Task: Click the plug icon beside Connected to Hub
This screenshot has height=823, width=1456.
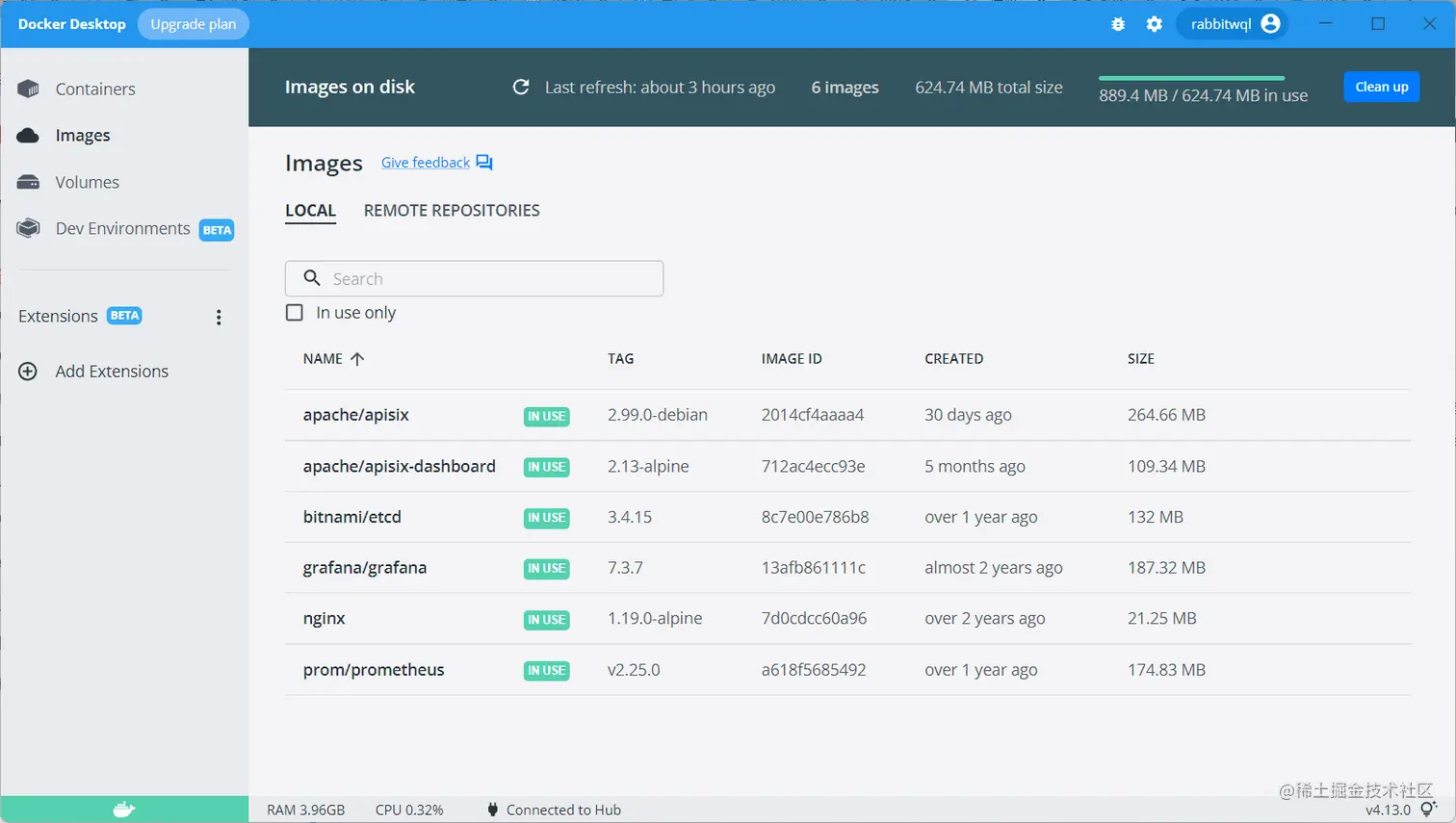Action: [493, 810]
